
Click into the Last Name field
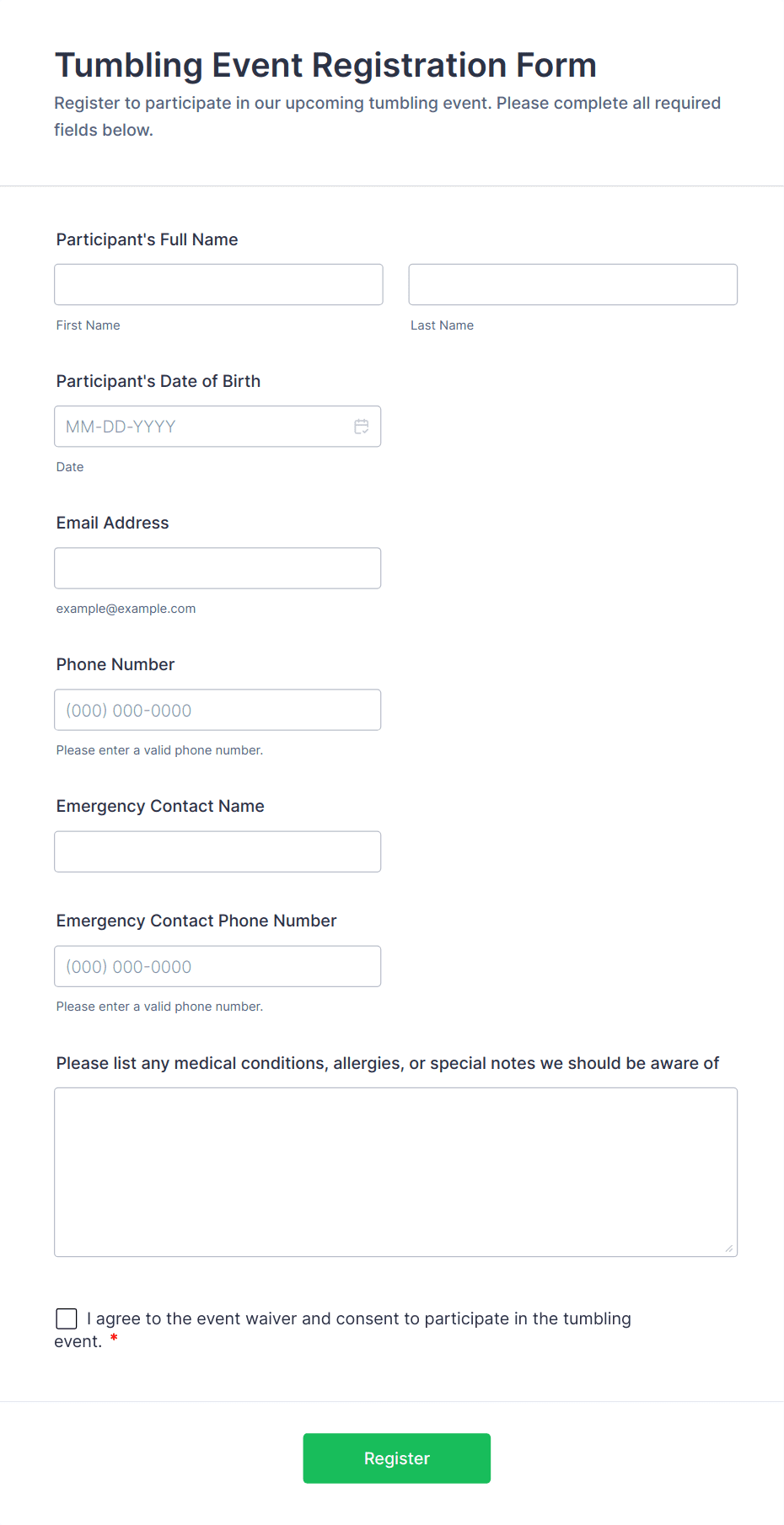click(x=572, y=285)
